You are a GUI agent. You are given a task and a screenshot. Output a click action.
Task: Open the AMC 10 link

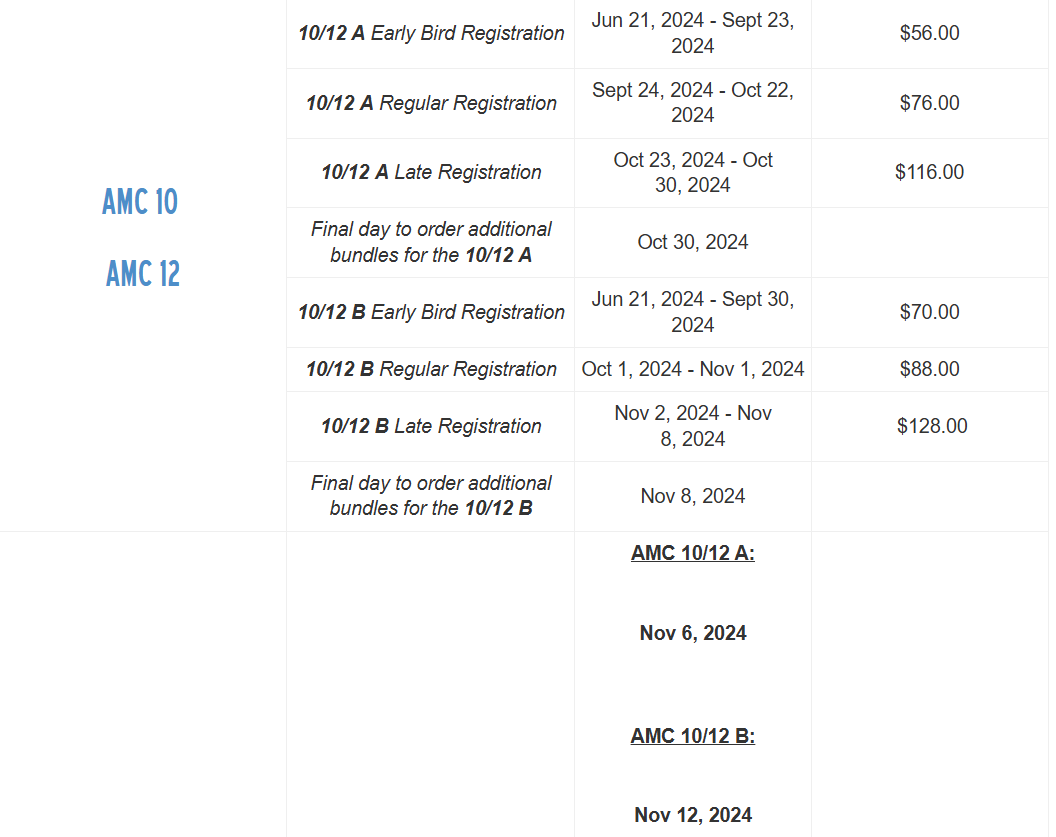click(x=140, y=201)
